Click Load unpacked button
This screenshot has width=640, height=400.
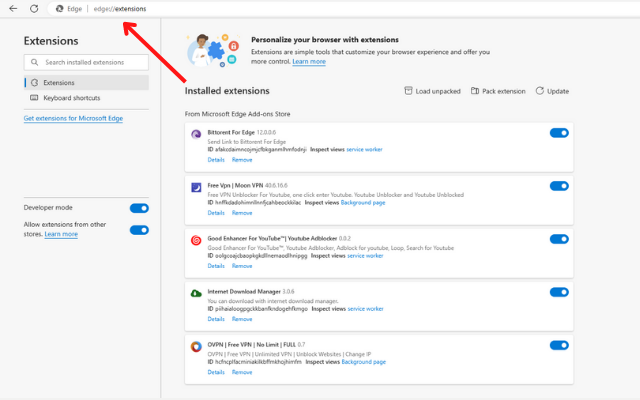point(432,91)
